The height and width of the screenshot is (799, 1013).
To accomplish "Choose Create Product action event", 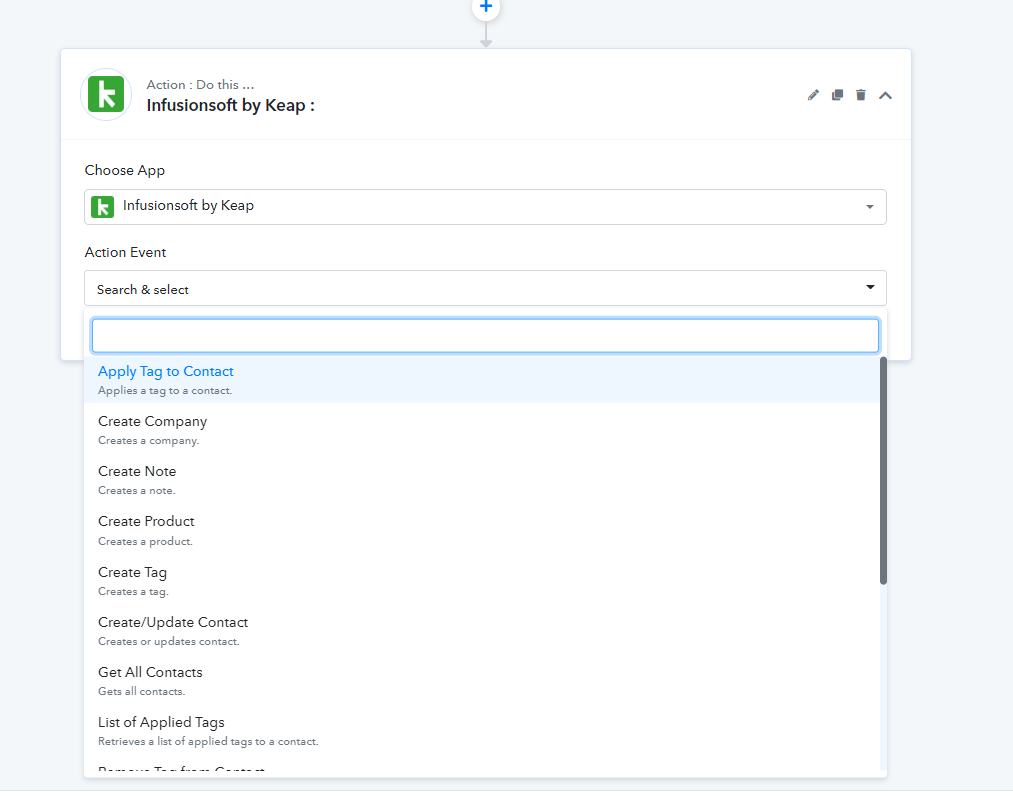I will coord(481,530).
